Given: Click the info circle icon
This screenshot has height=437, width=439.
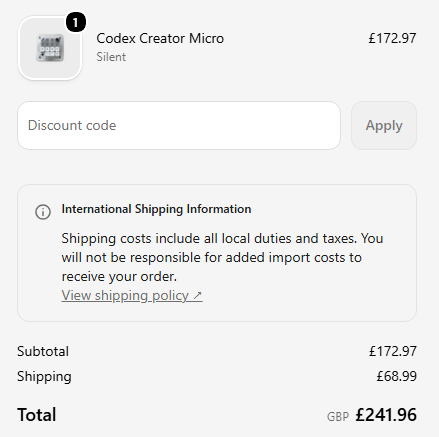Looking at the screenshot, I should click(x=43, y=212).
